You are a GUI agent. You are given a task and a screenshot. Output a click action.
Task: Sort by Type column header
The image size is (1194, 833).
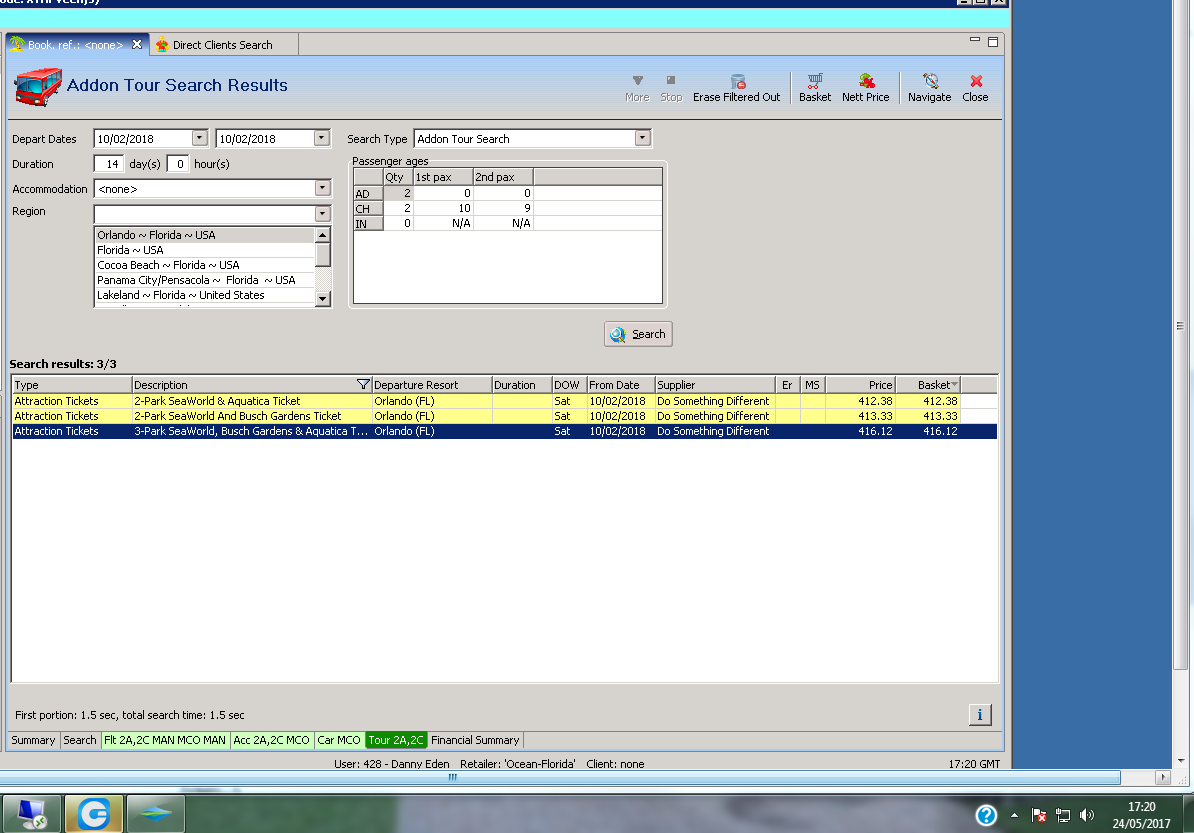point(72,385)
